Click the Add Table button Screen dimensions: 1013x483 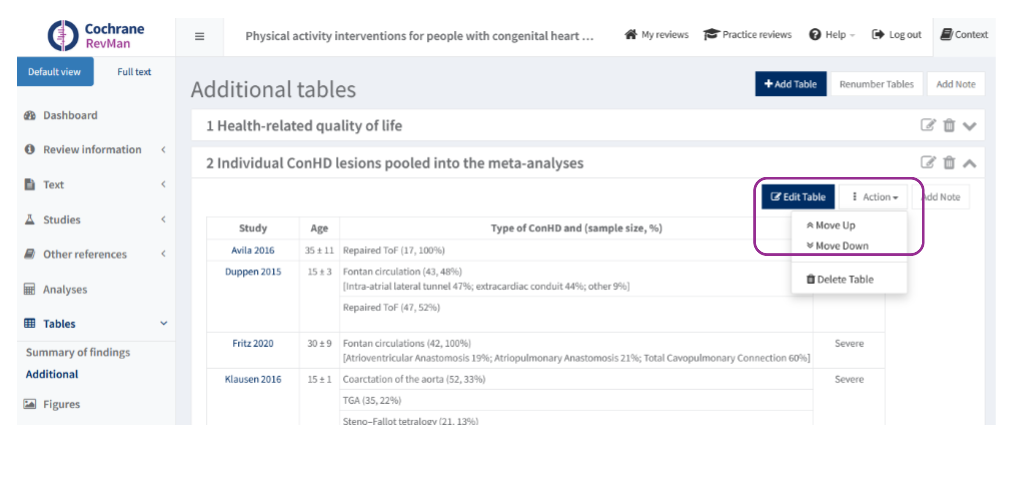pyautogui.click(x=790, y=84)
